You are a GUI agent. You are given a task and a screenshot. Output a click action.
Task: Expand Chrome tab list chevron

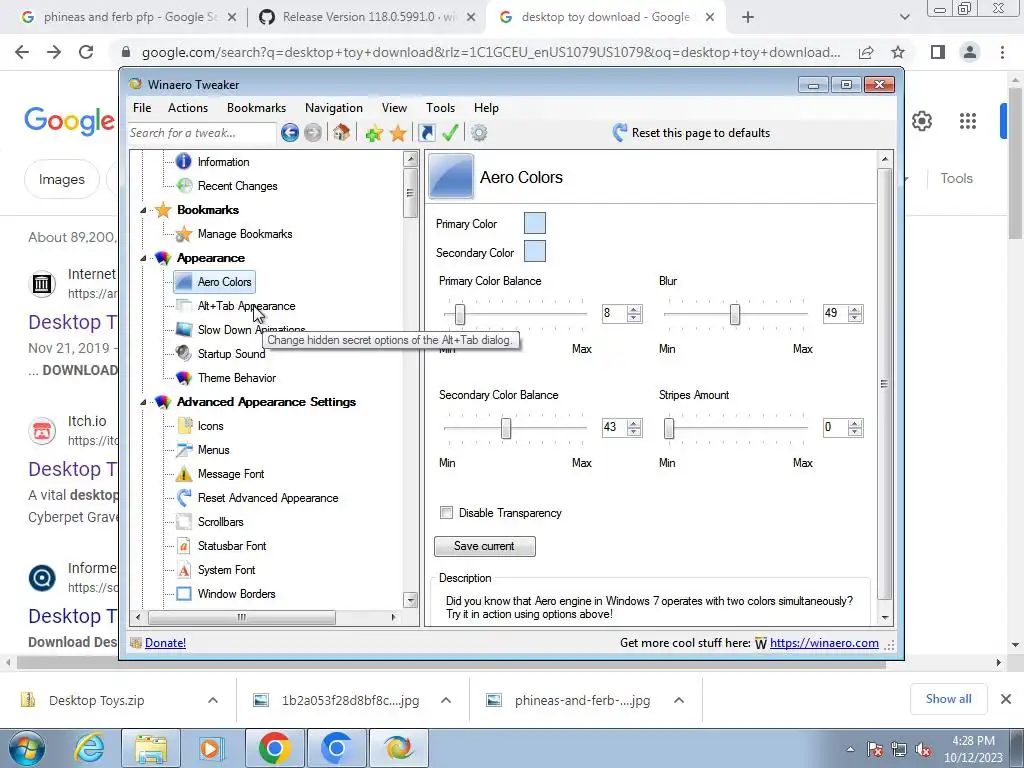[x=904, y=17]
